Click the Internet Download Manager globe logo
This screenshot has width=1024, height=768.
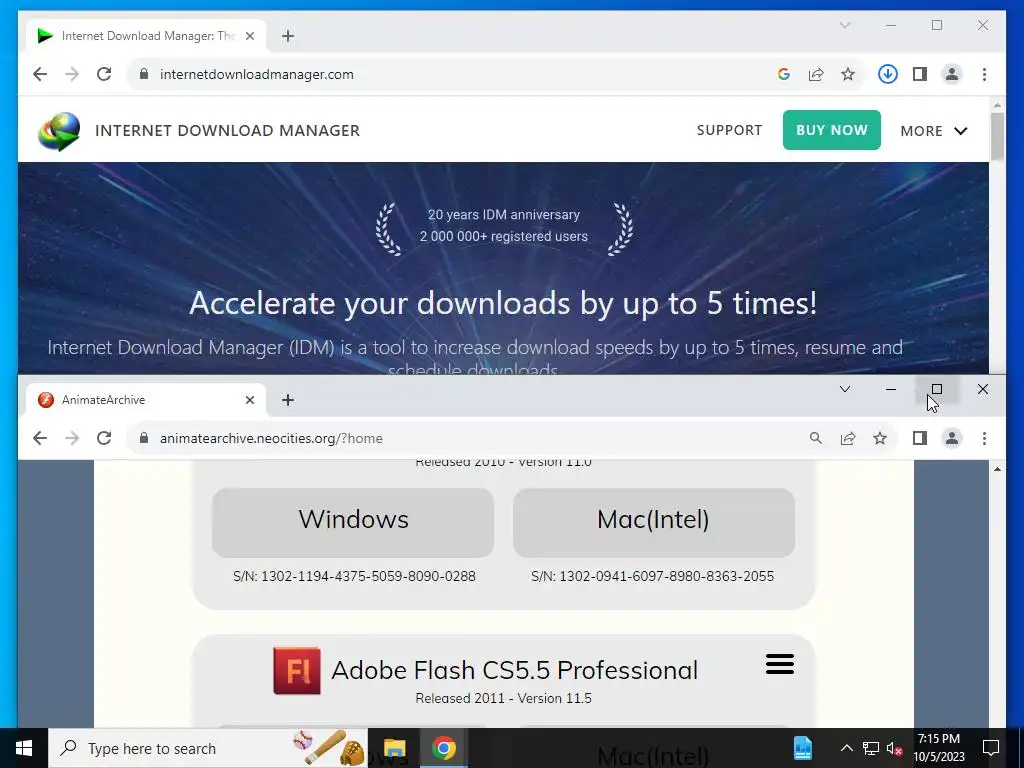pos(59,131)
